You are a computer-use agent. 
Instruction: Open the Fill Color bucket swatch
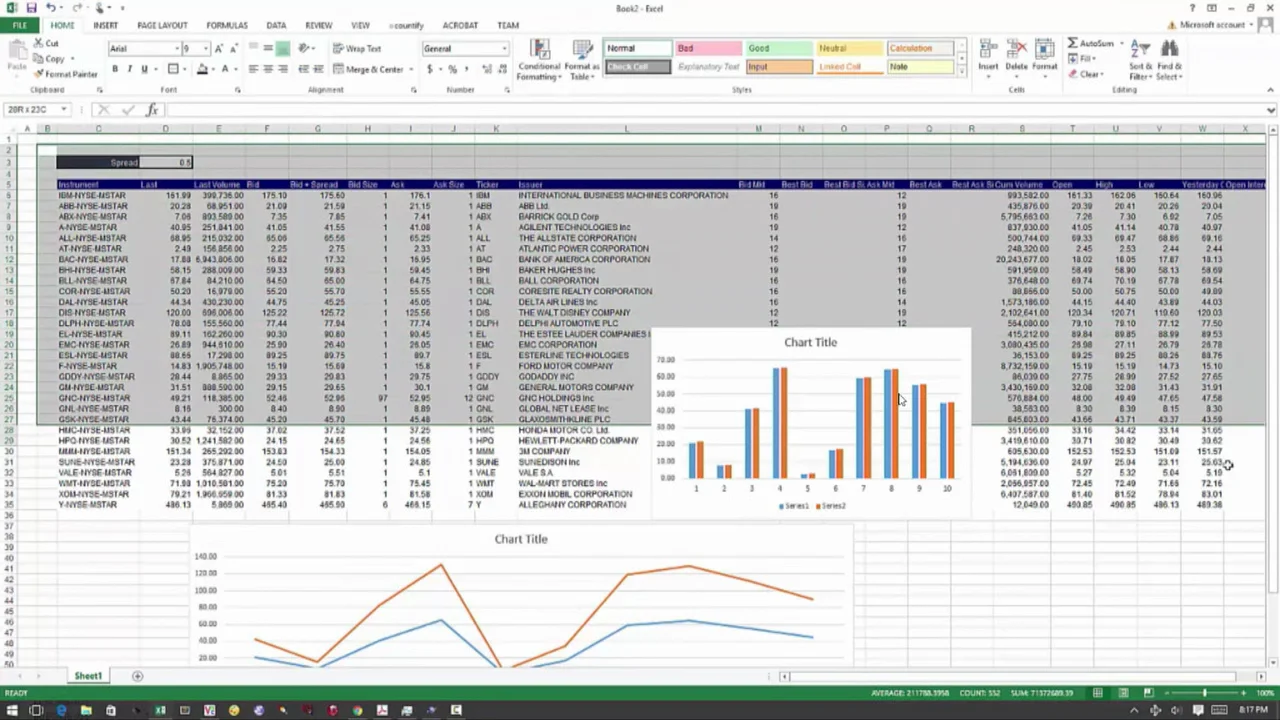[x=201, y=69]
